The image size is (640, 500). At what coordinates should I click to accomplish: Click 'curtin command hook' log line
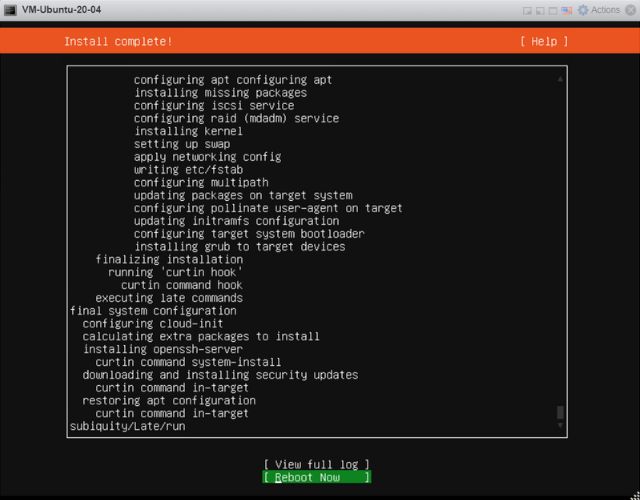[182, 285]
